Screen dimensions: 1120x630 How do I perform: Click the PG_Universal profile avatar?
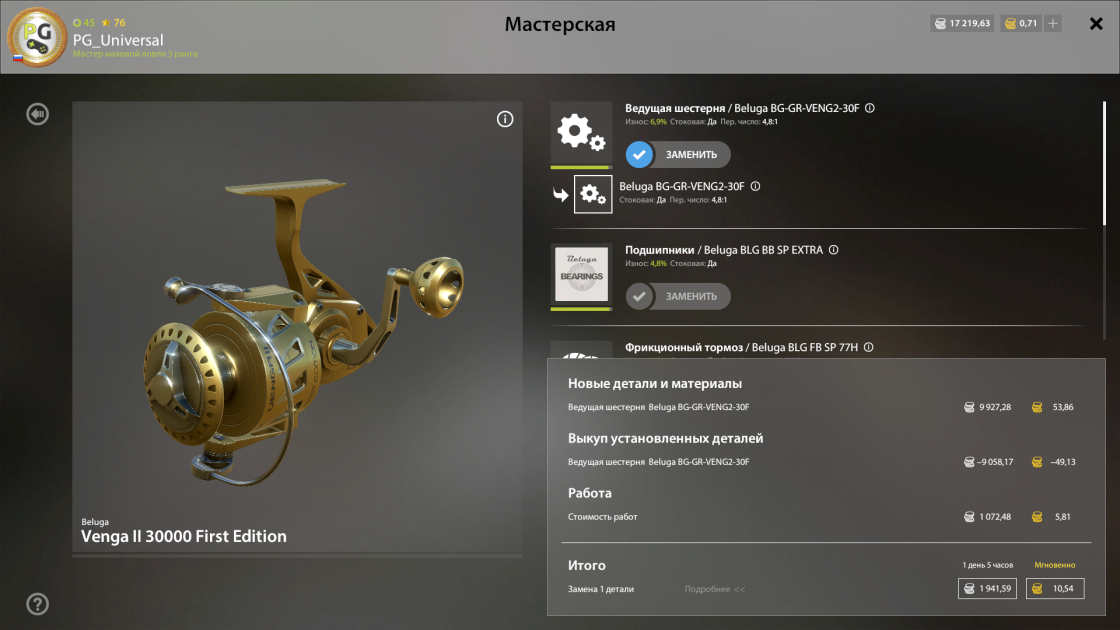coord(37,37)
